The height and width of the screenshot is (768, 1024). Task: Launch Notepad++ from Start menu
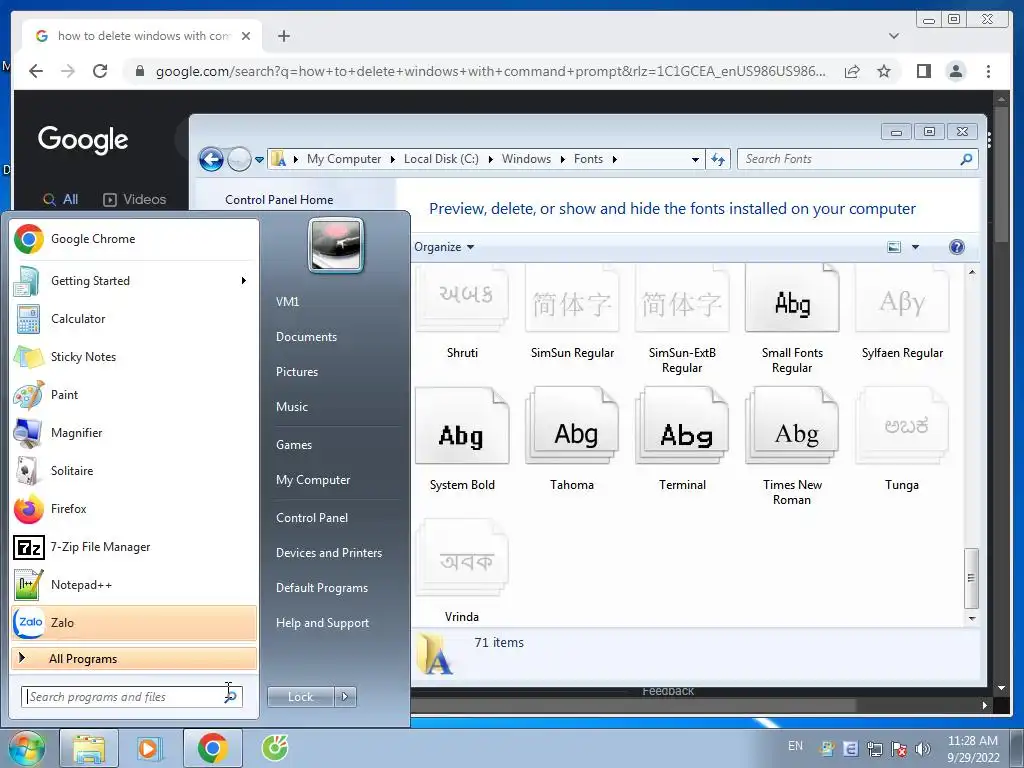[x=134, y=584]
